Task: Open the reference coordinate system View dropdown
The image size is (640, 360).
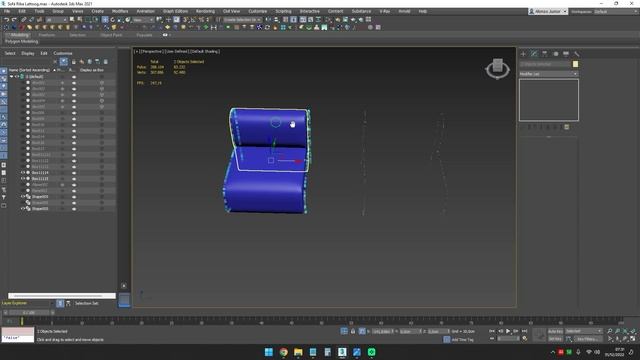Action: coord(143,20)
